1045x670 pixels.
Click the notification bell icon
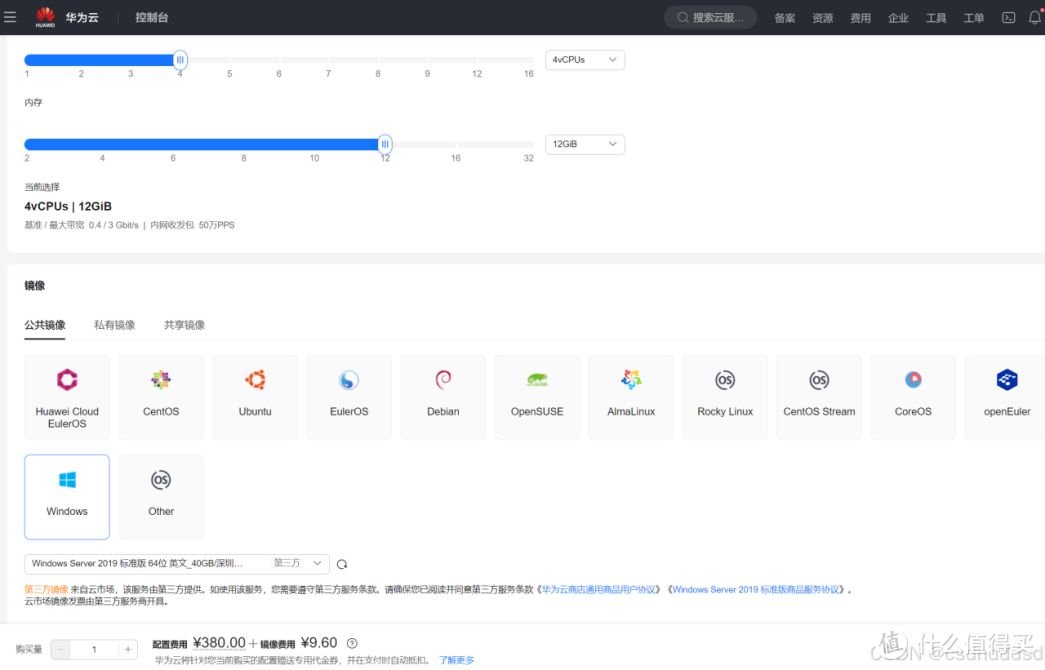1034,17
